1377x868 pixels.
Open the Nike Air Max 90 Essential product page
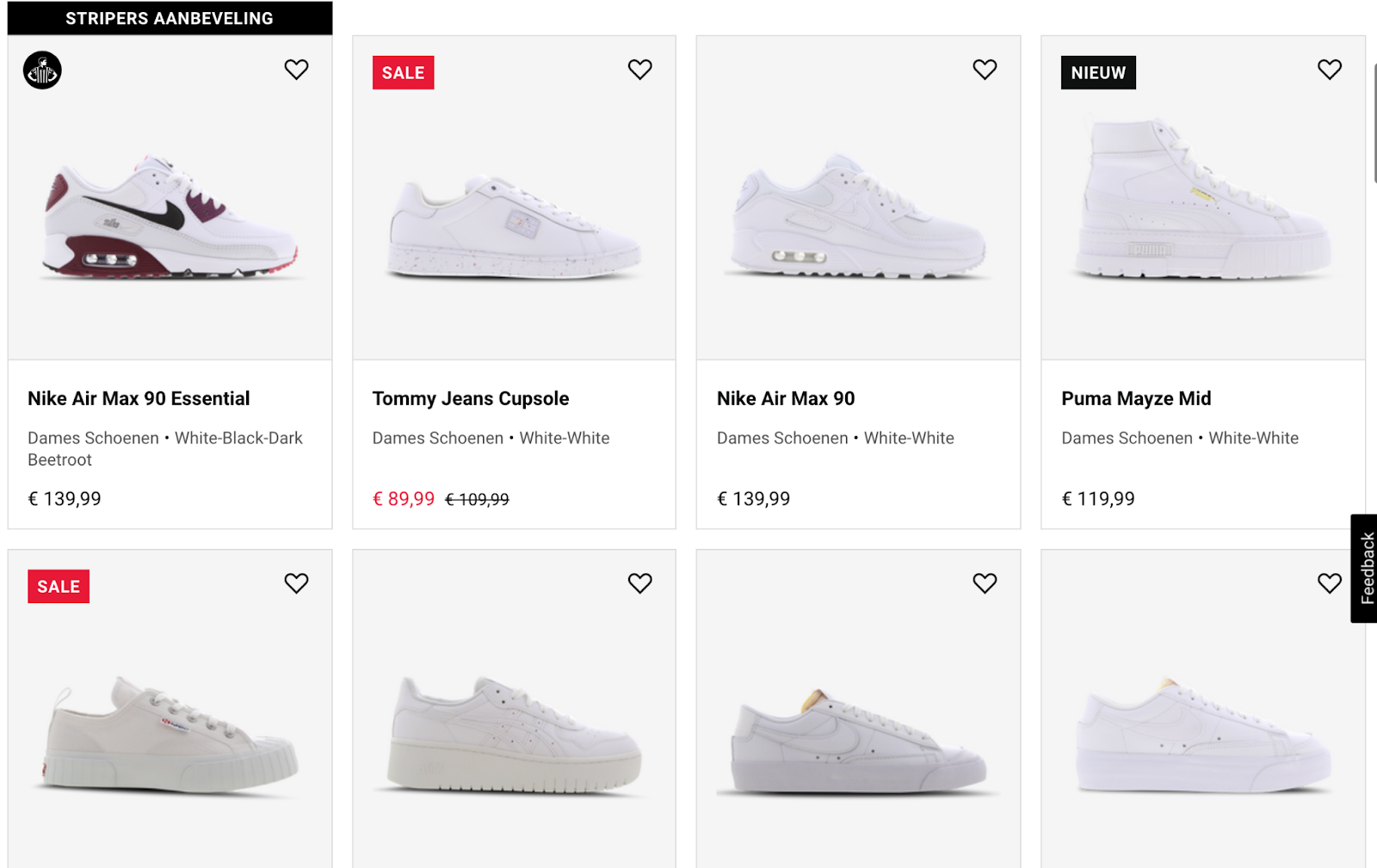point(138,398)
